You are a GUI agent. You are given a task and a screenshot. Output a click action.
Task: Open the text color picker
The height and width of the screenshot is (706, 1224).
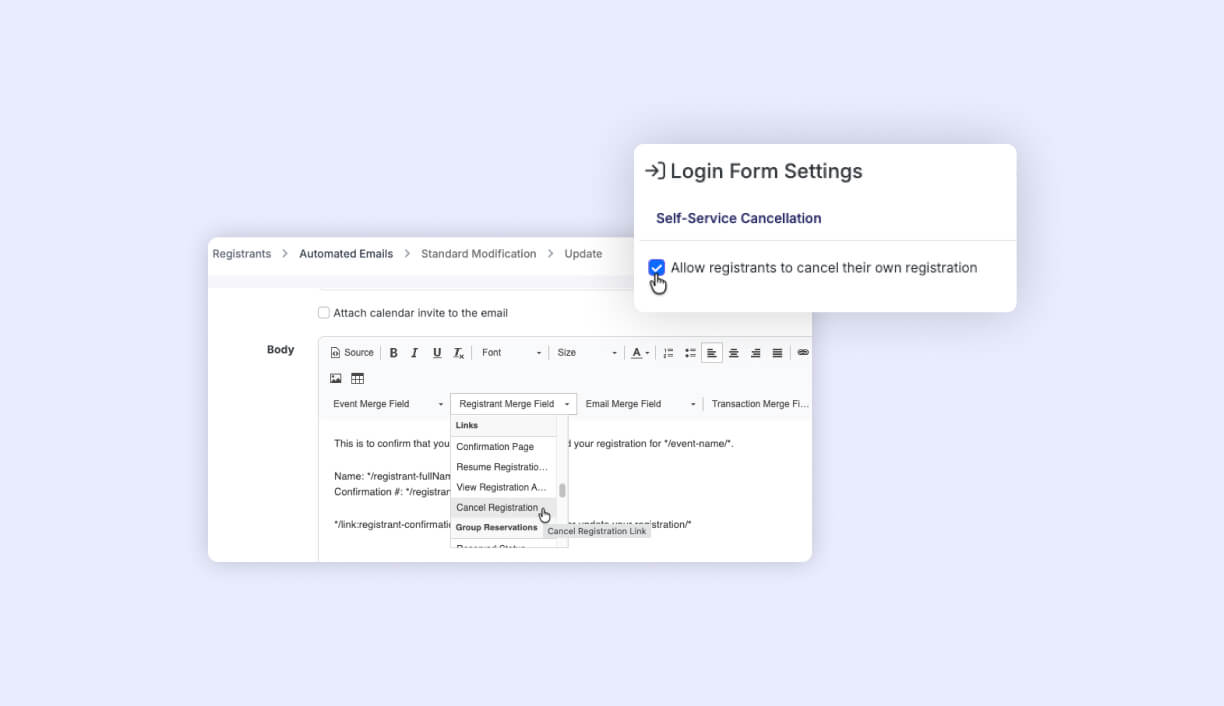pyautogui.click(x=640, y=353)
